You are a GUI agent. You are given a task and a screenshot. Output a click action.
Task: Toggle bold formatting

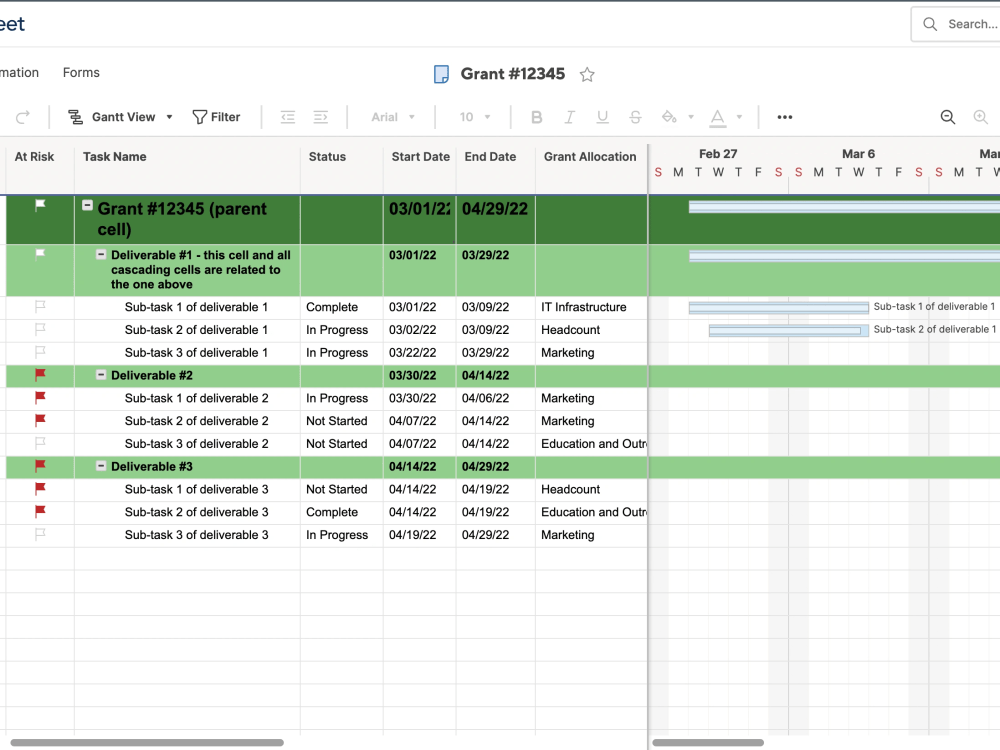pyautogui.click(x=537, y=117)
